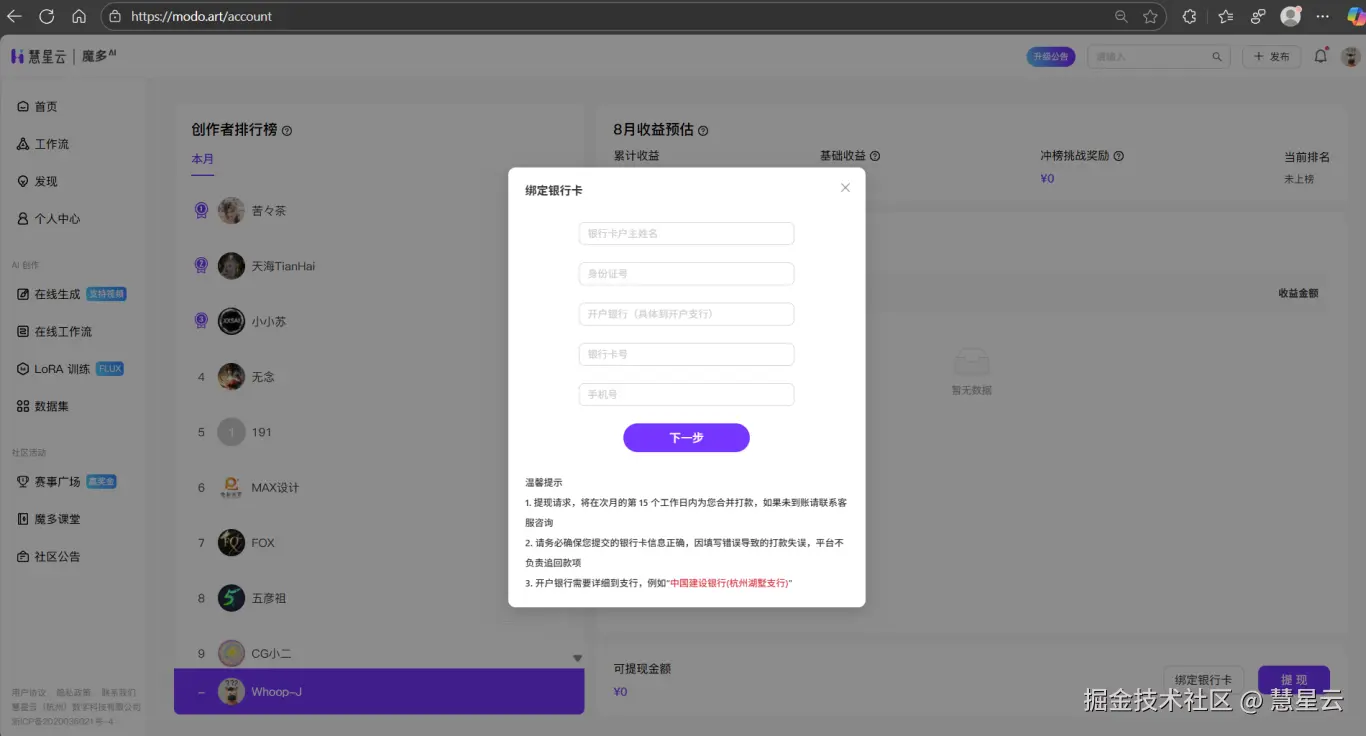Image resolution: width=1366 pixels, height=736 pixels.
Task: Click the browser back arrow
Action: [x=14, y=16]
